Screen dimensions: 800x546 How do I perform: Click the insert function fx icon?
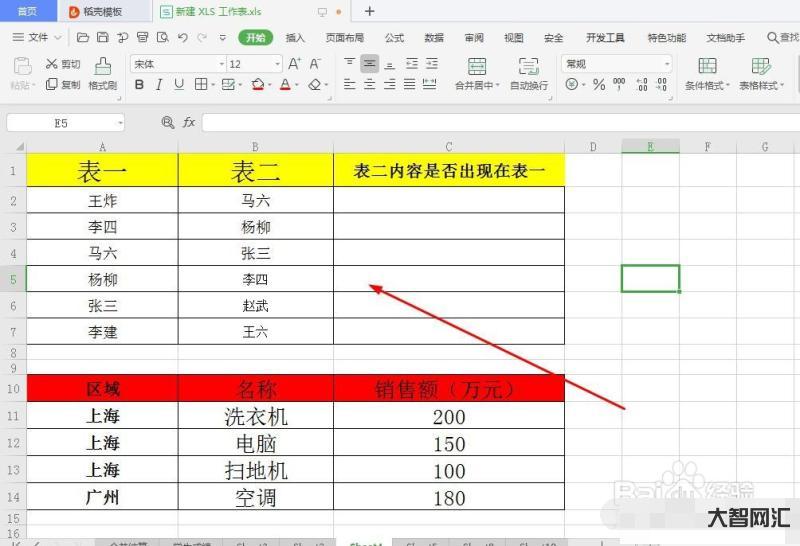coord(188,122)
